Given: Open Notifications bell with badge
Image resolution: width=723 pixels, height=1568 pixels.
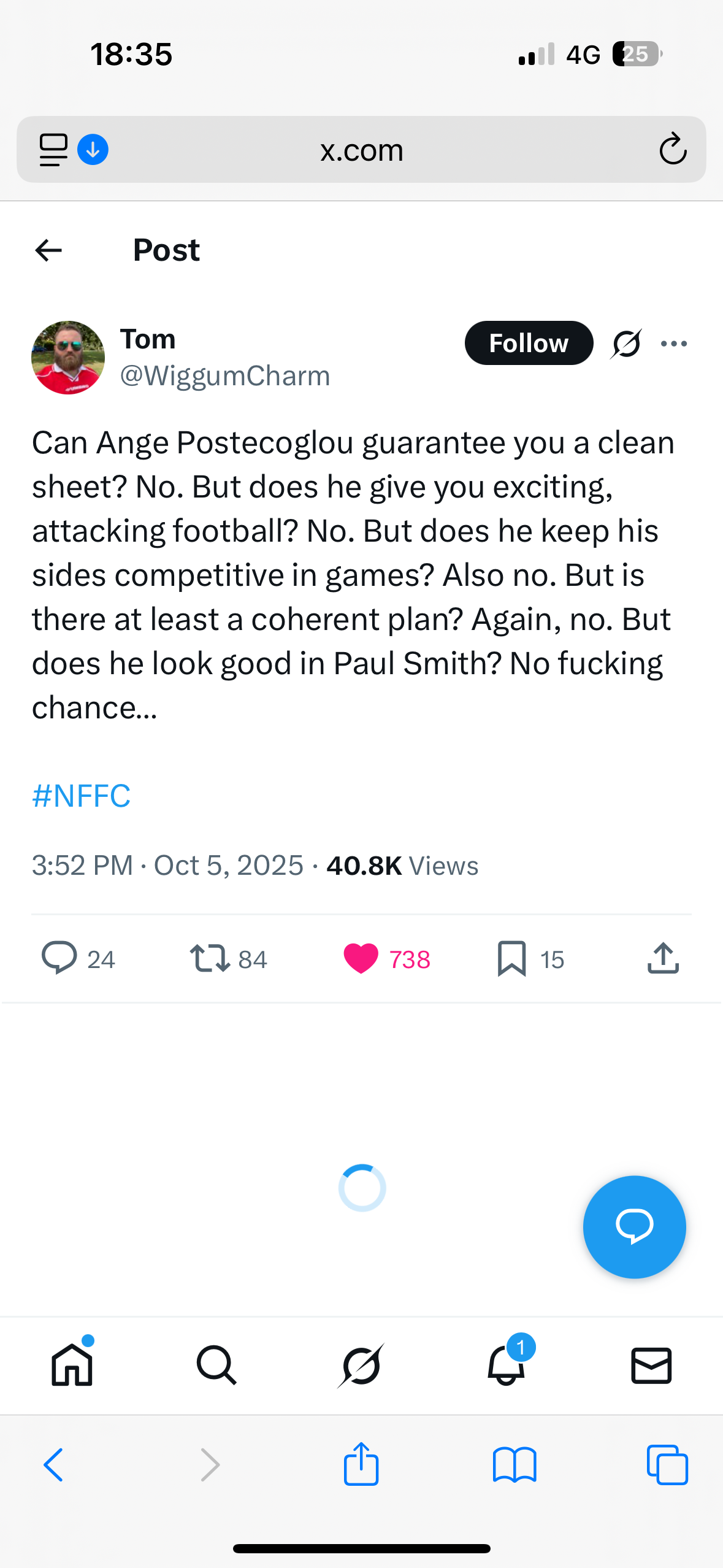Looking at the screenshot, I should coord(507,1366).
